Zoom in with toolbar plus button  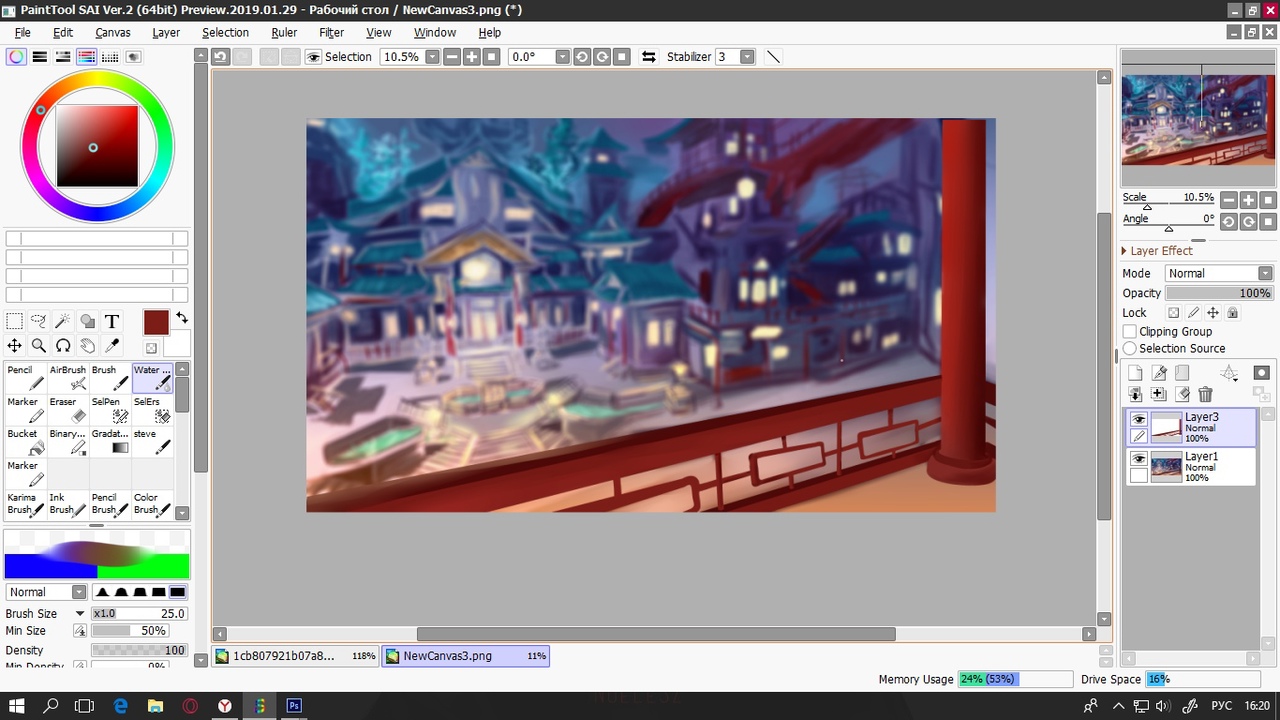(472, 57)
